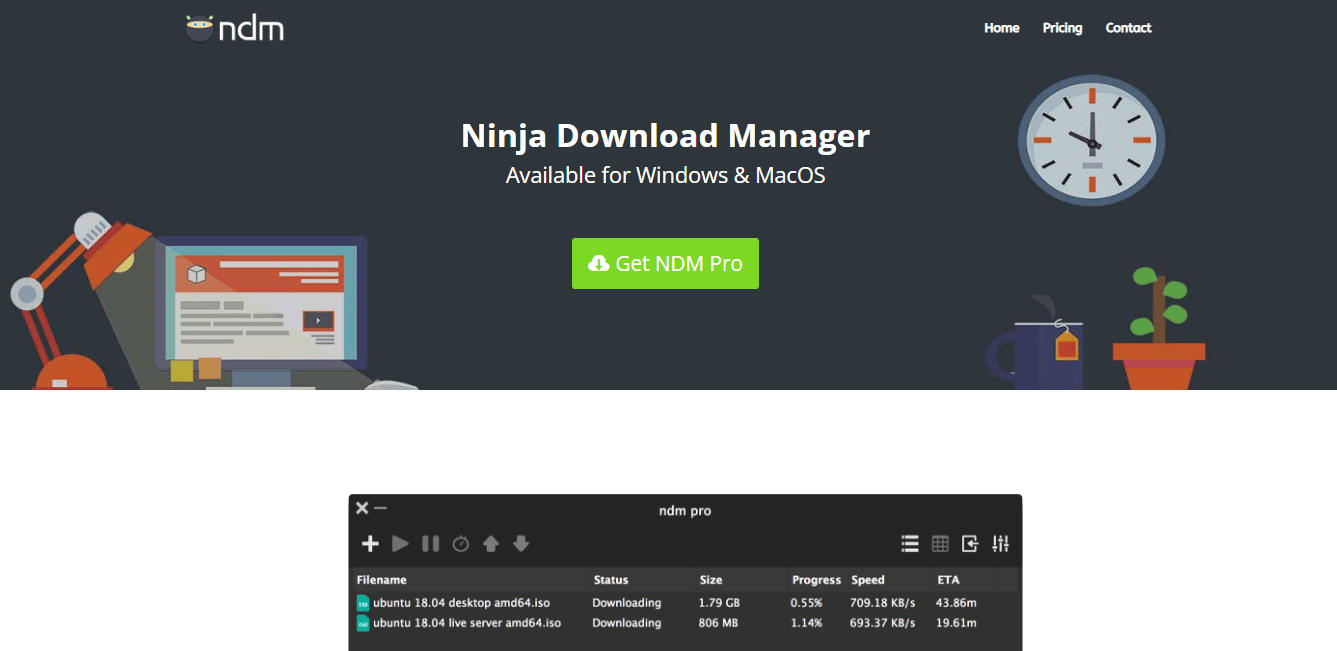Click the 1.14% progress value
Screen dimensions: 1337x651
pos(806,623)
